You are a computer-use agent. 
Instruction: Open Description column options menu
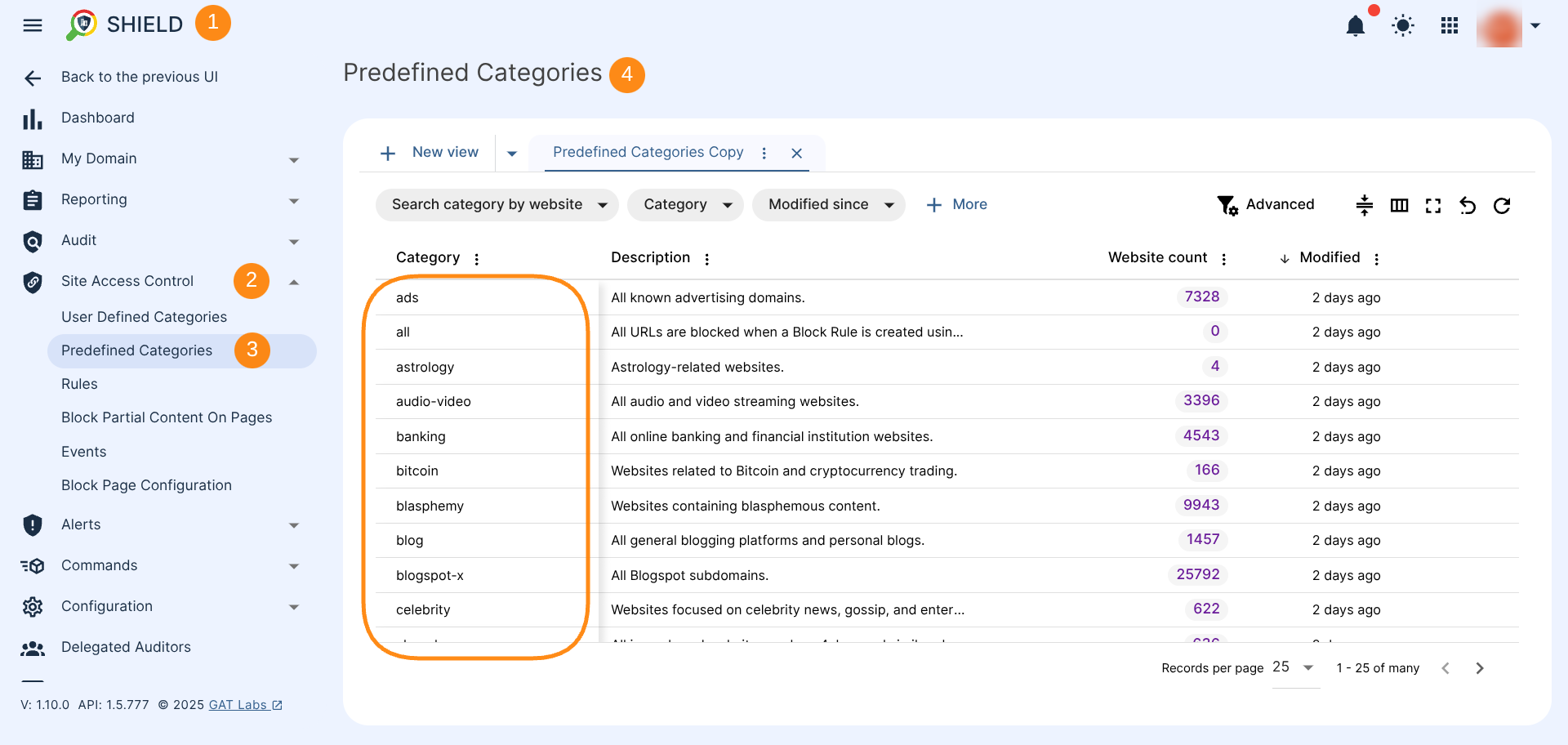point(707,259)
